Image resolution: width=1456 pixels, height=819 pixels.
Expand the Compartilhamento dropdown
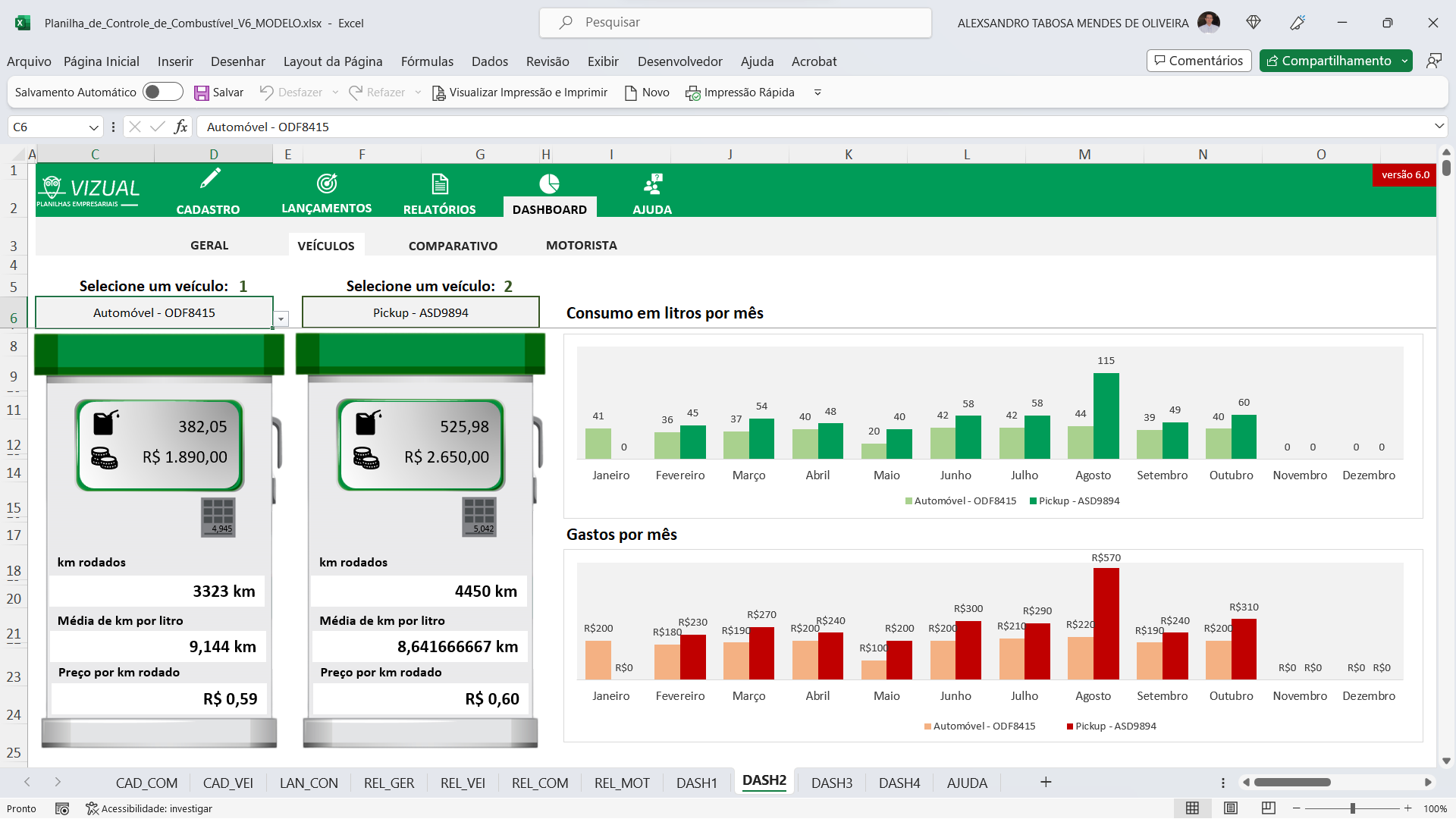click(x=1405, y=60)
